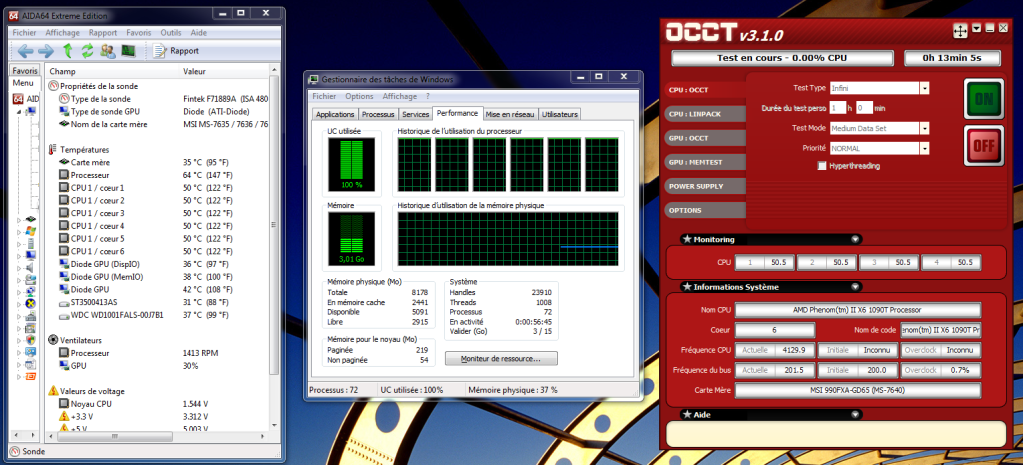Open OCCT OPTIONS panel
This screenshot has width=1023, height=465.
[705, 211]
